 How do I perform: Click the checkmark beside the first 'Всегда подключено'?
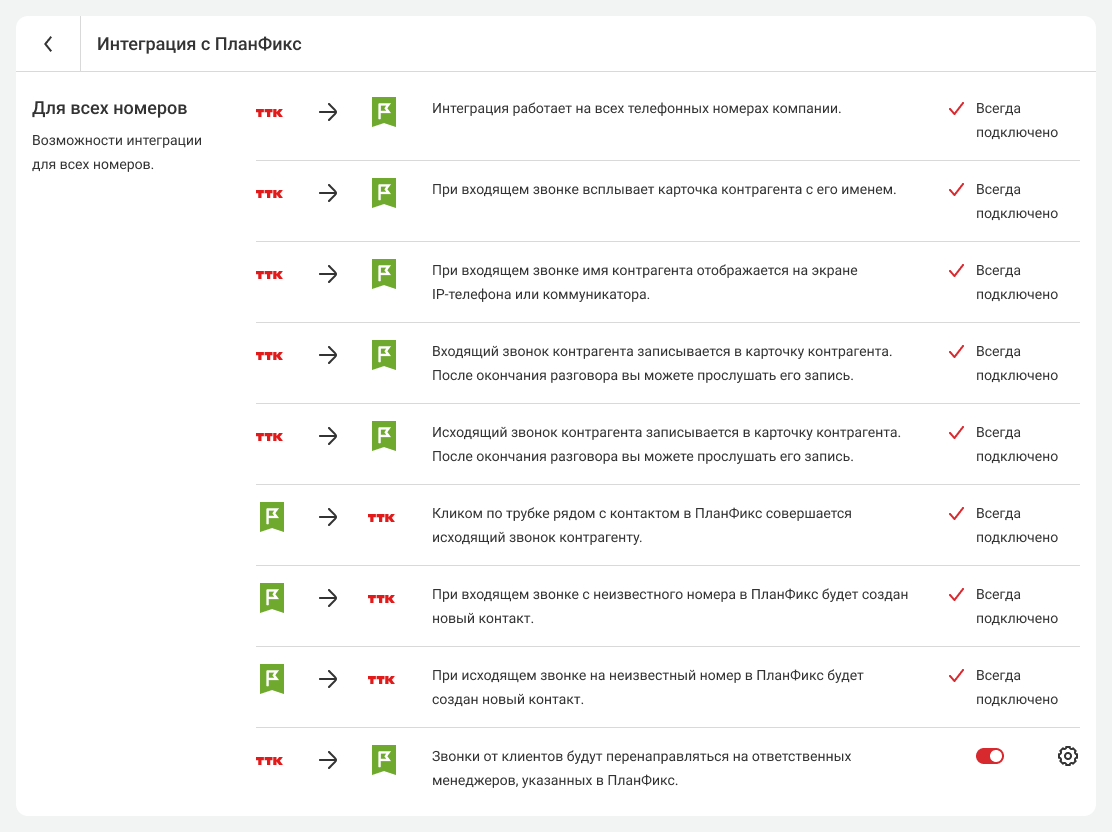tap(956, 108)
